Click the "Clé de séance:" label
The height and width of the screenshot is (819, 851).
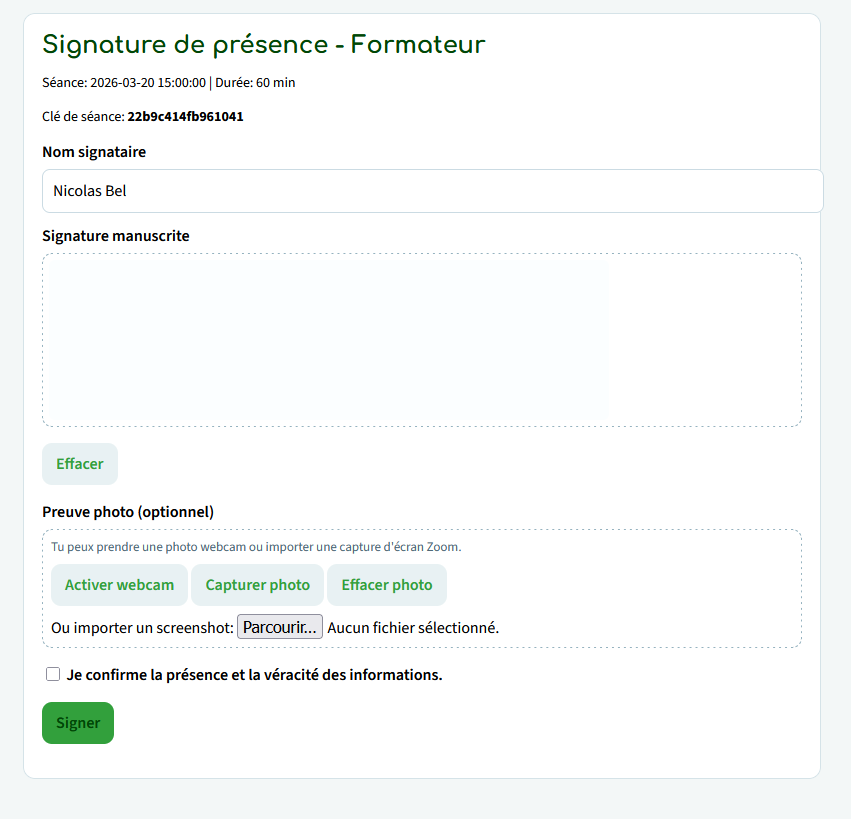click(83, 117)
